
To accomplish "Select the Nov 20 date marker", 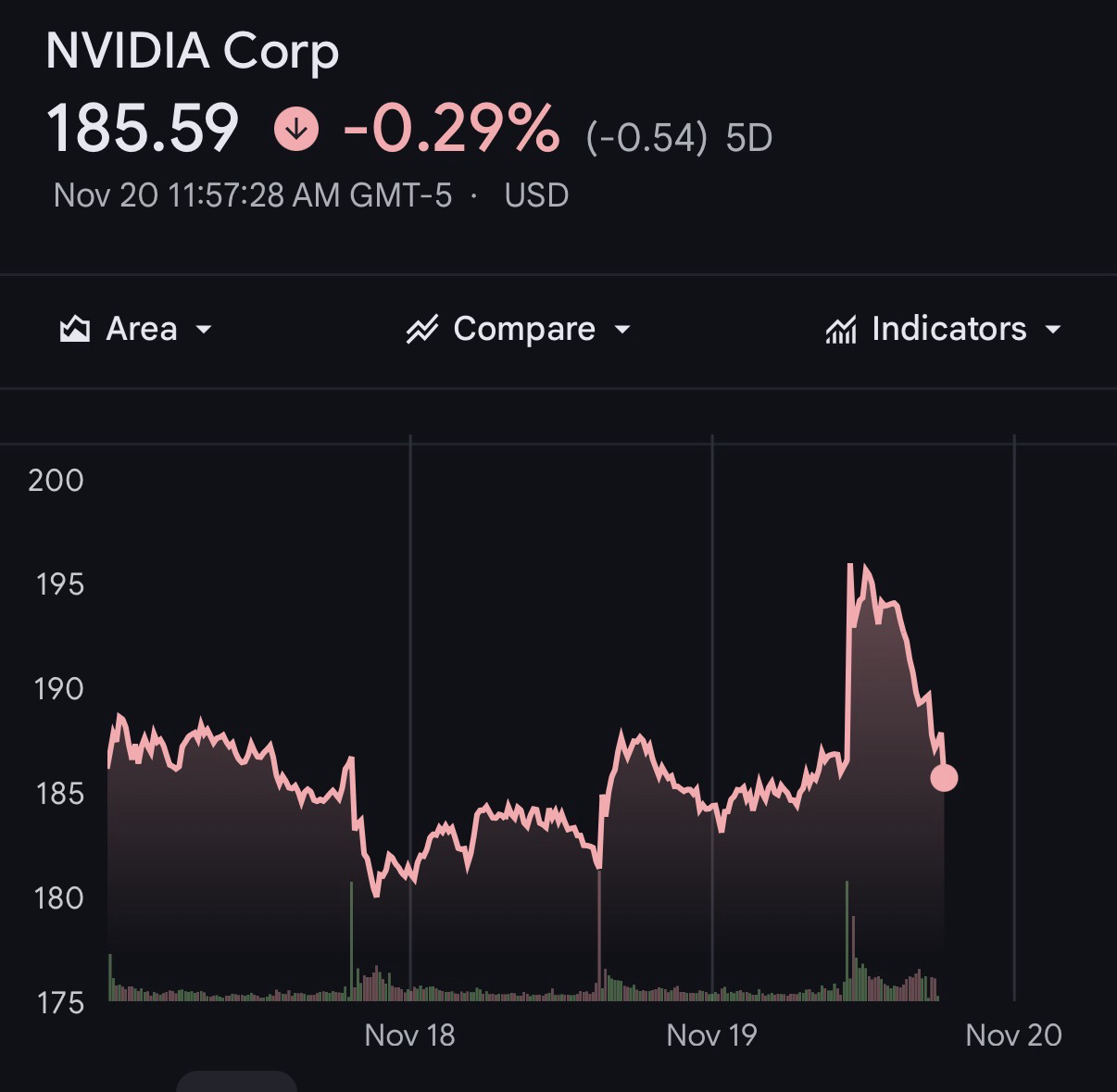I will pos(1013,1035).
